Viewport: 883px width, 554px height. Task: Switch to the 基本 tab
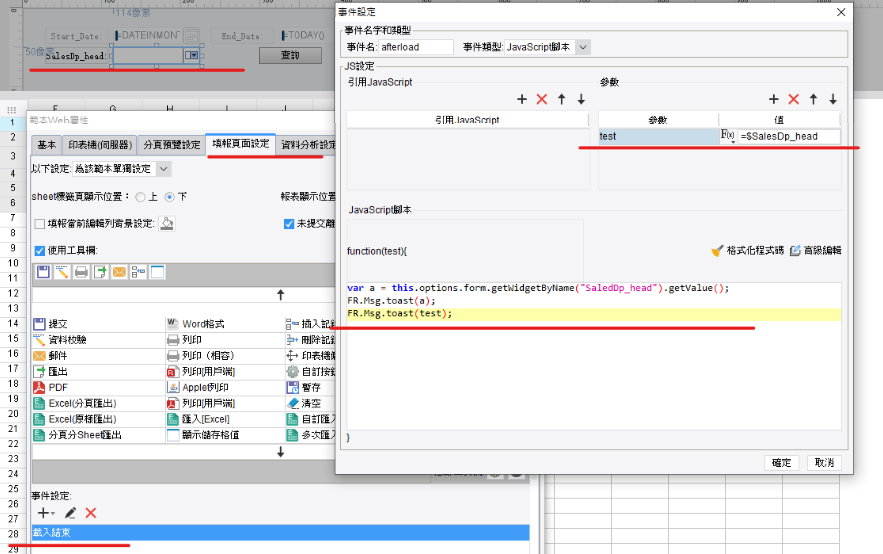[47, 145]
